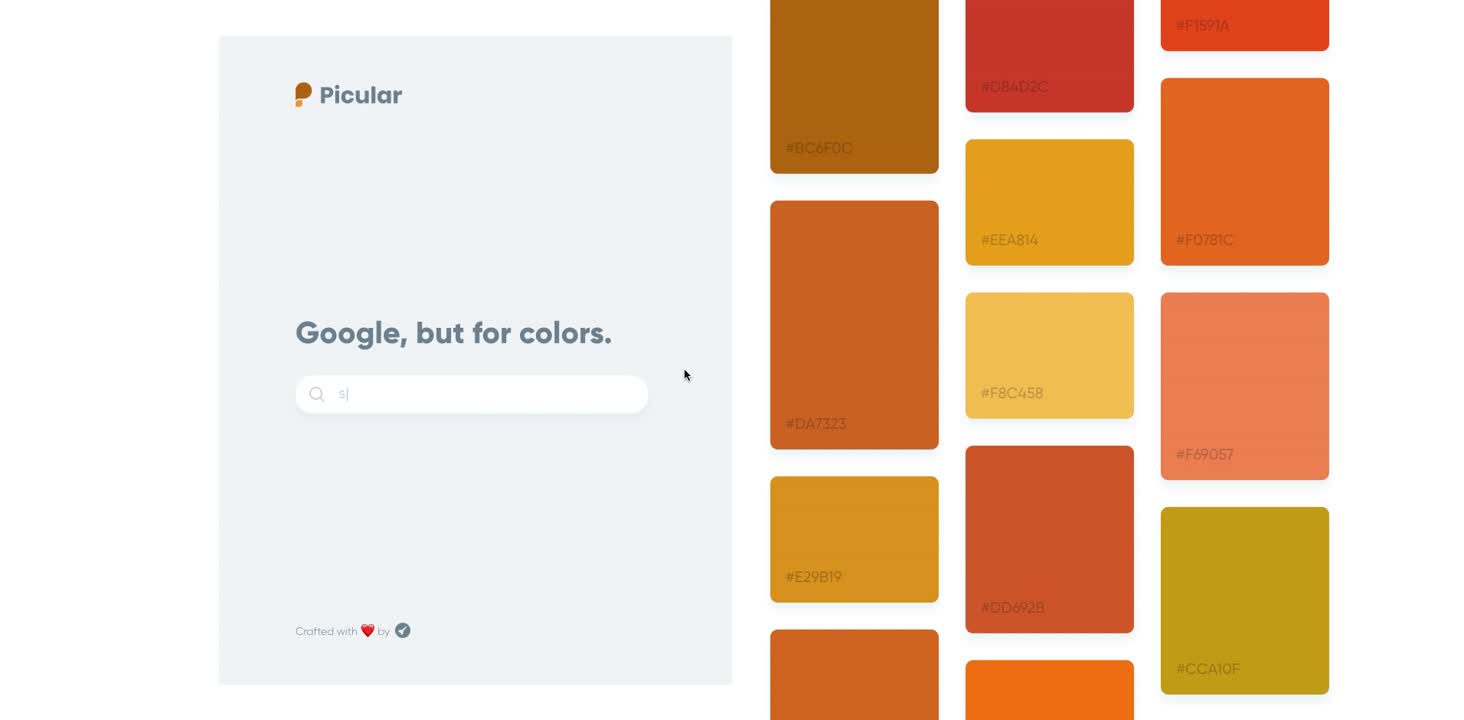
Task: Select the #DA7323 color swatch
Action: coord(854,325)
